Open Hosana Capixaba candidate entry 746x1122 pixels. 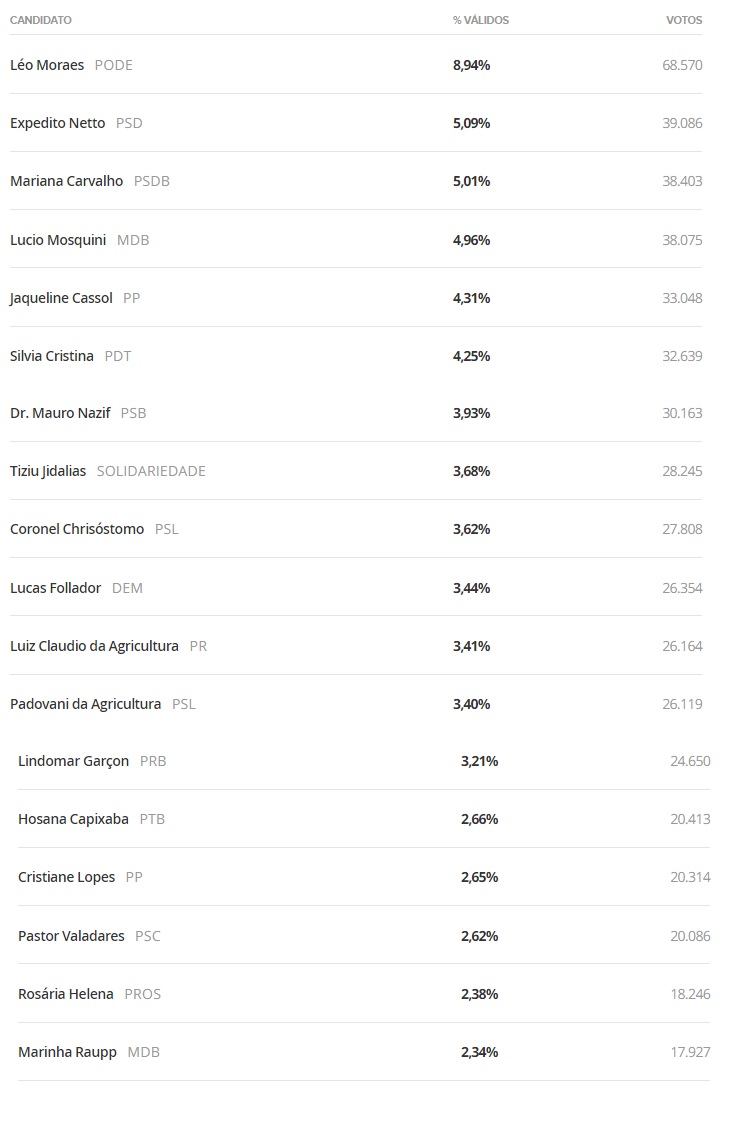click(x=73, y=819)
